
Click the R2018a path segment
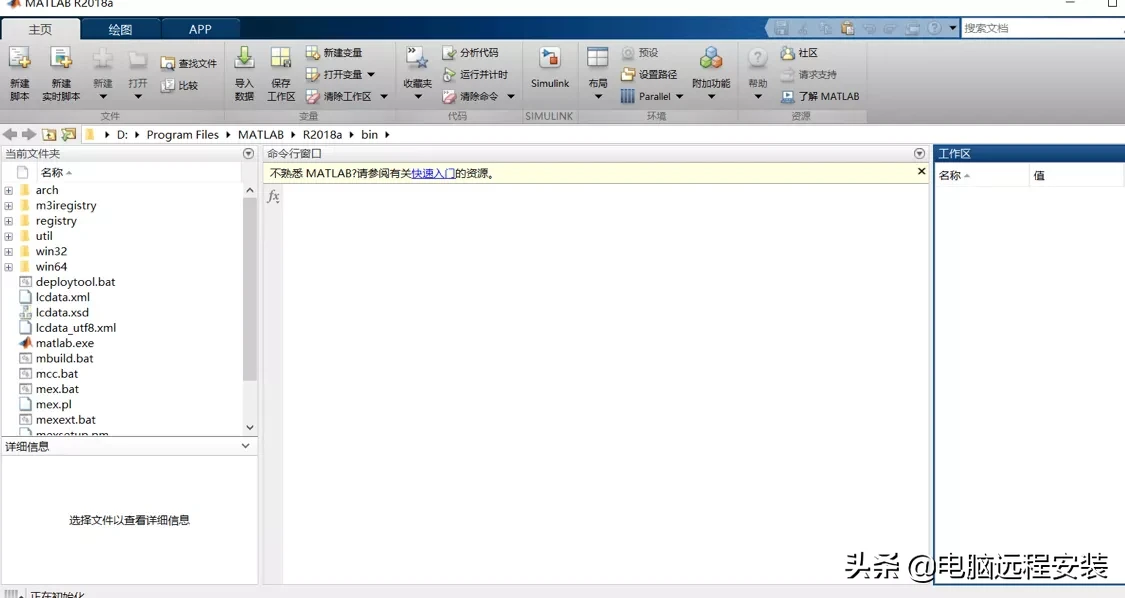click(322, 134)
